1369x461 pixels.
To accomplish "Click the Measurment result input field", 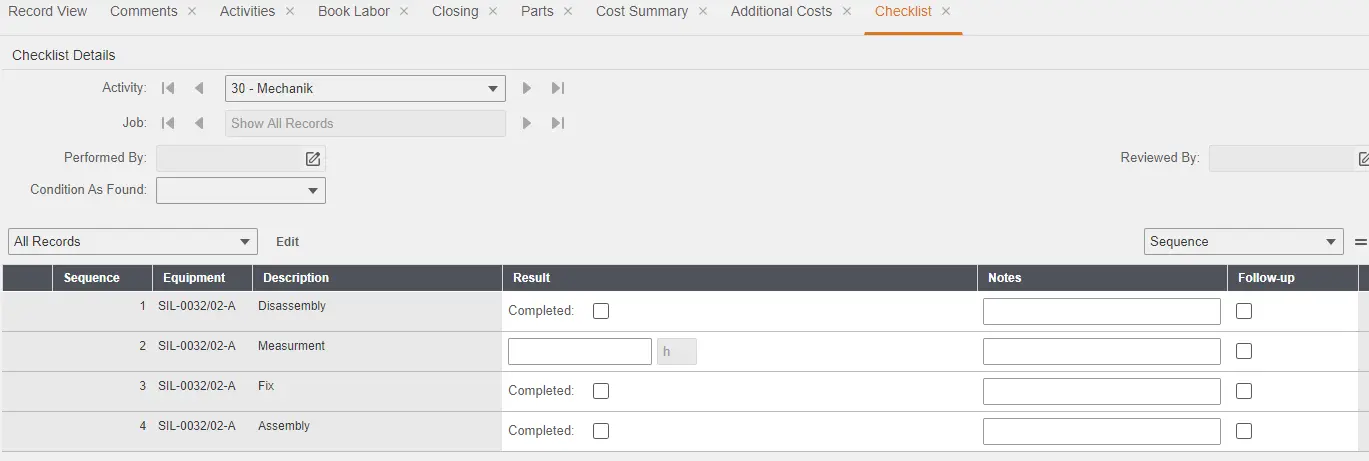I will 580,351.
